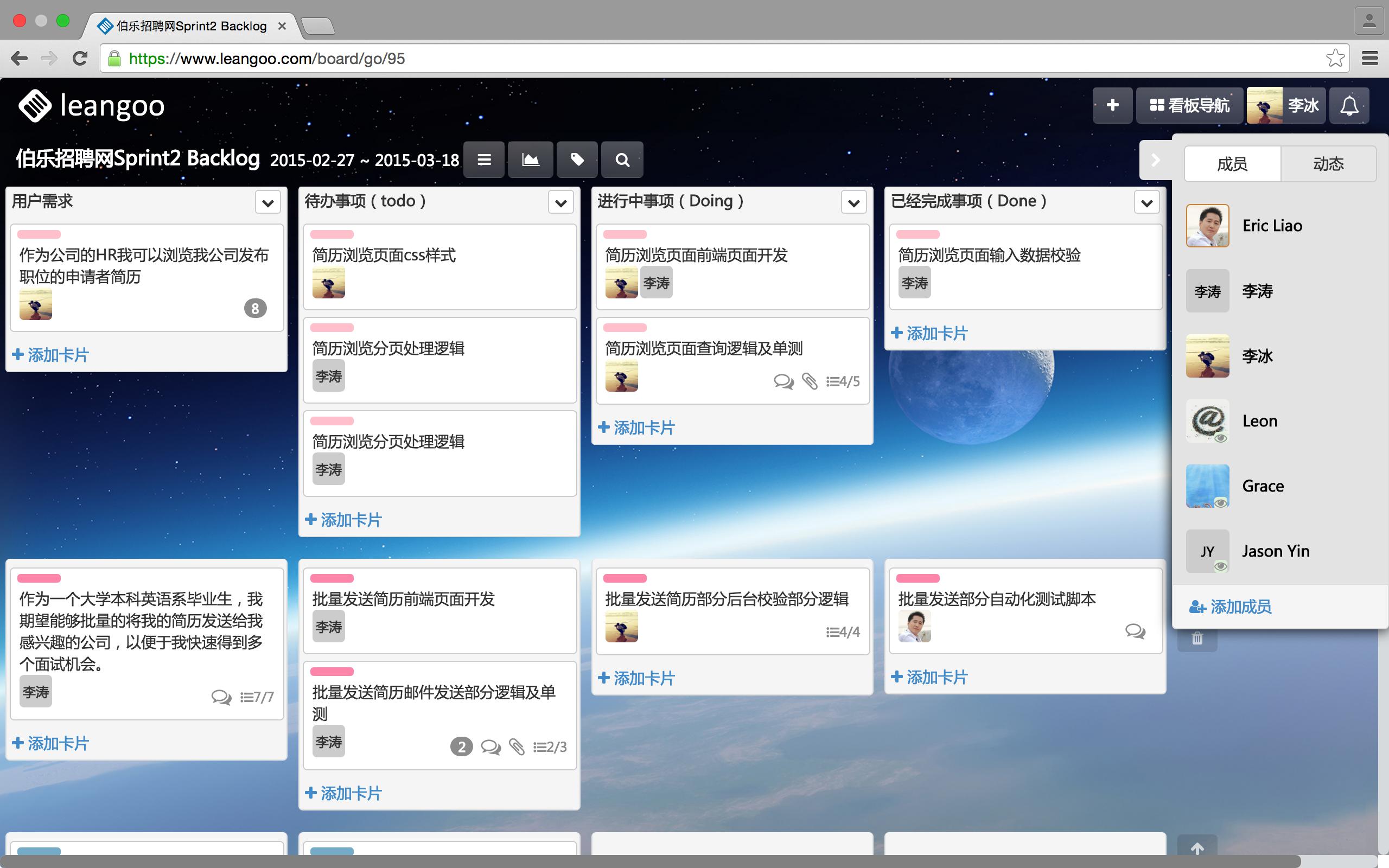Collapse the side panel with chevron arrow

point(1155,159)
